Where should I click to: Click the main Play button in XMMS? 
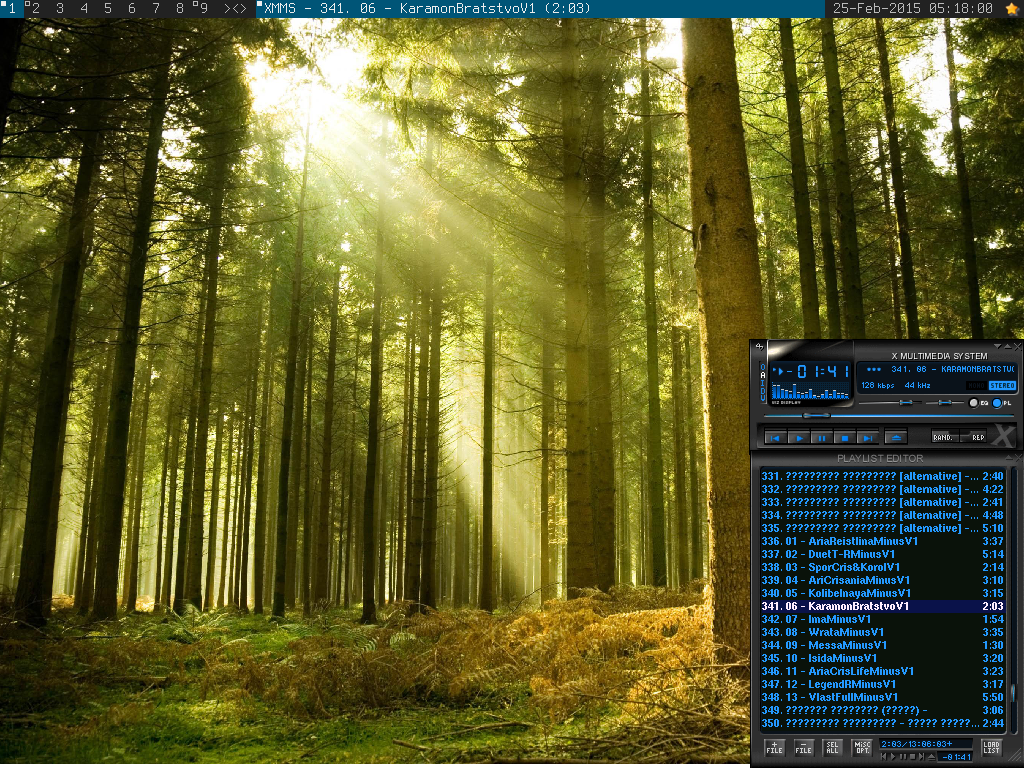[799, 438]
